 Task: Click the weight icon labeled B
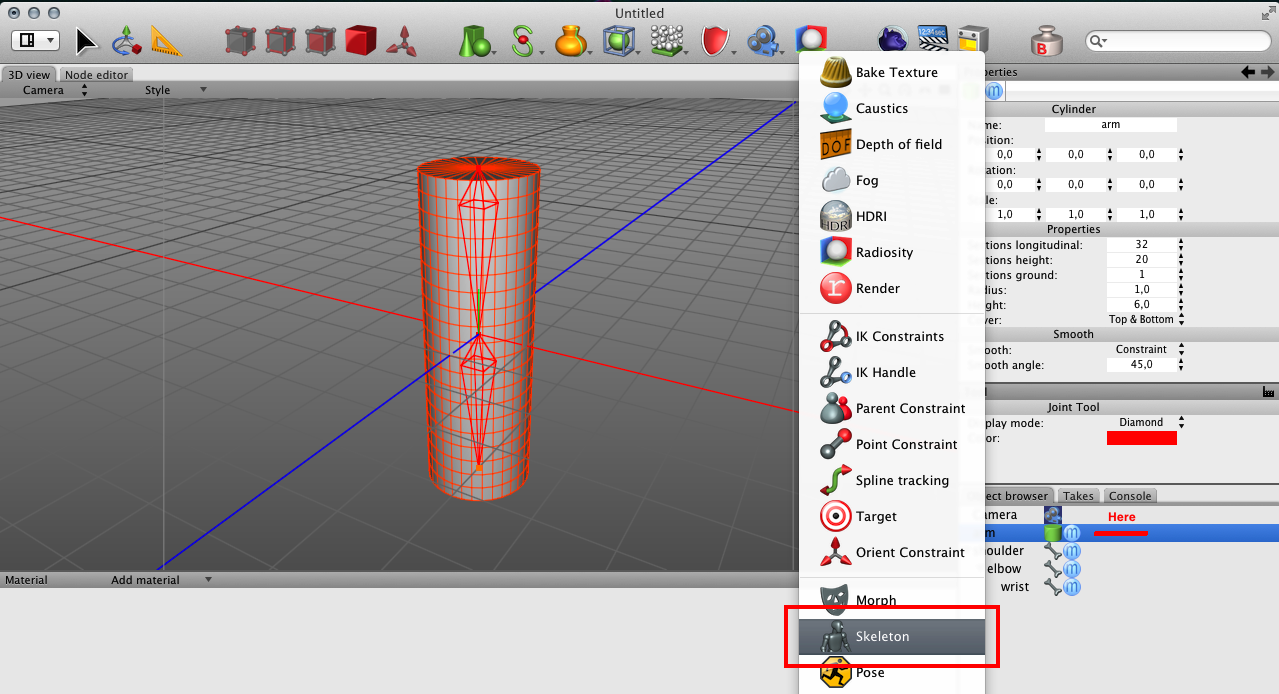coord(1046,41)
